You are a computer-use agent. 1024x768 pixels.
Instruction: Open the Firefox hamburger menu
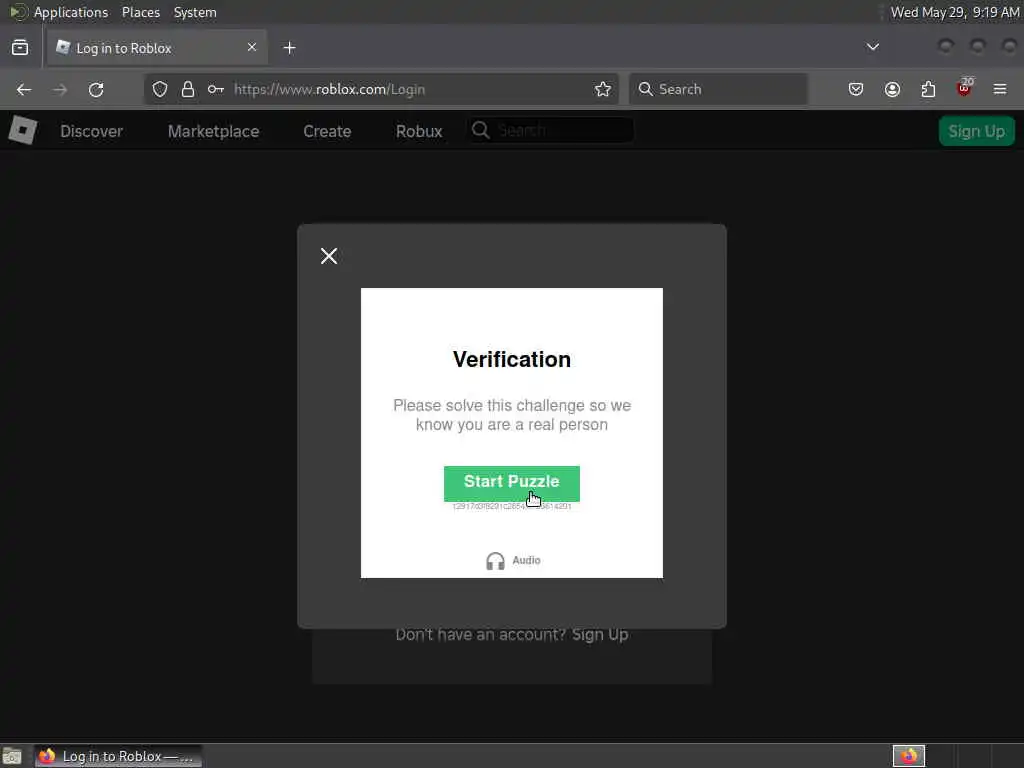click(x=1000, y=89)
